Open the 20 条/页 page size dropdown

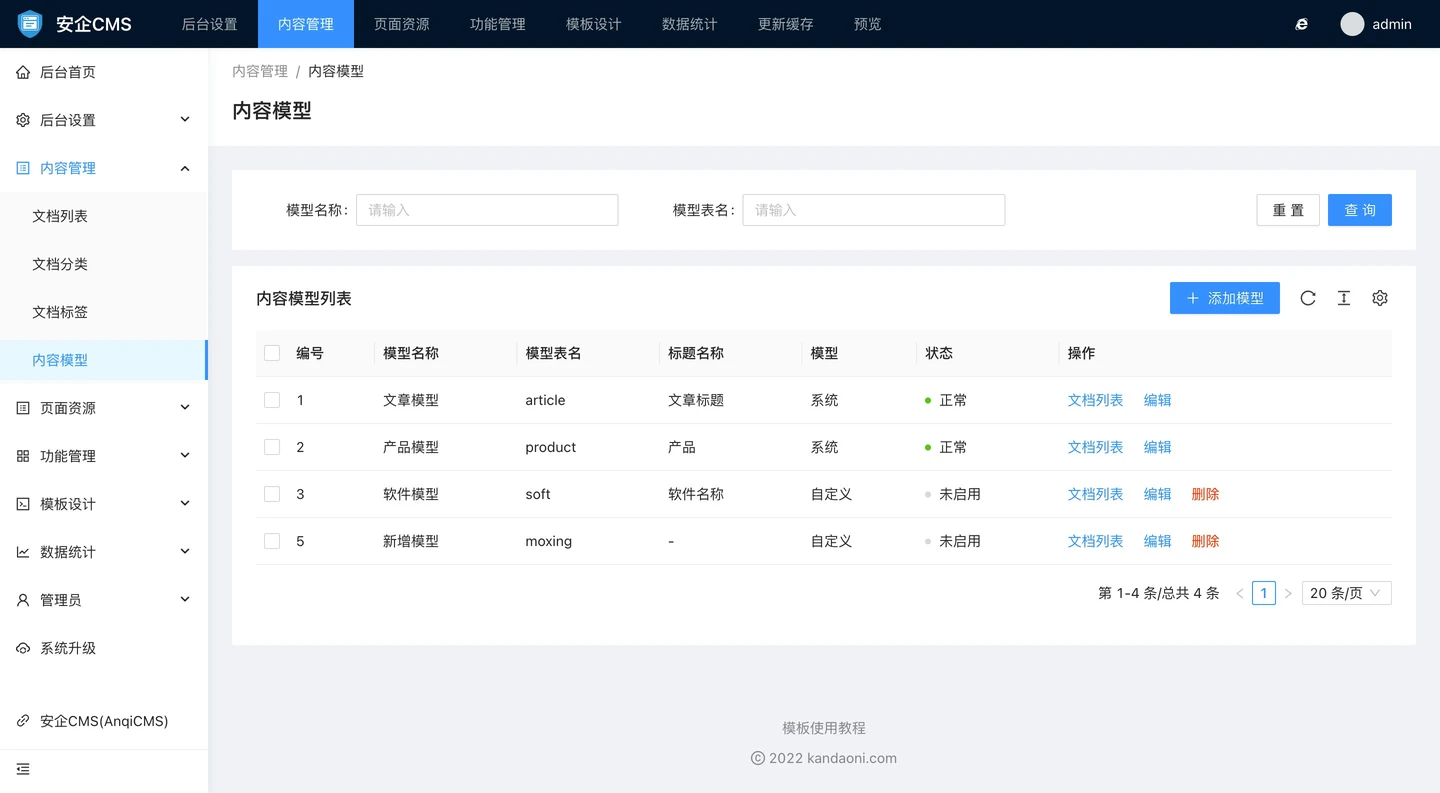1345,593
